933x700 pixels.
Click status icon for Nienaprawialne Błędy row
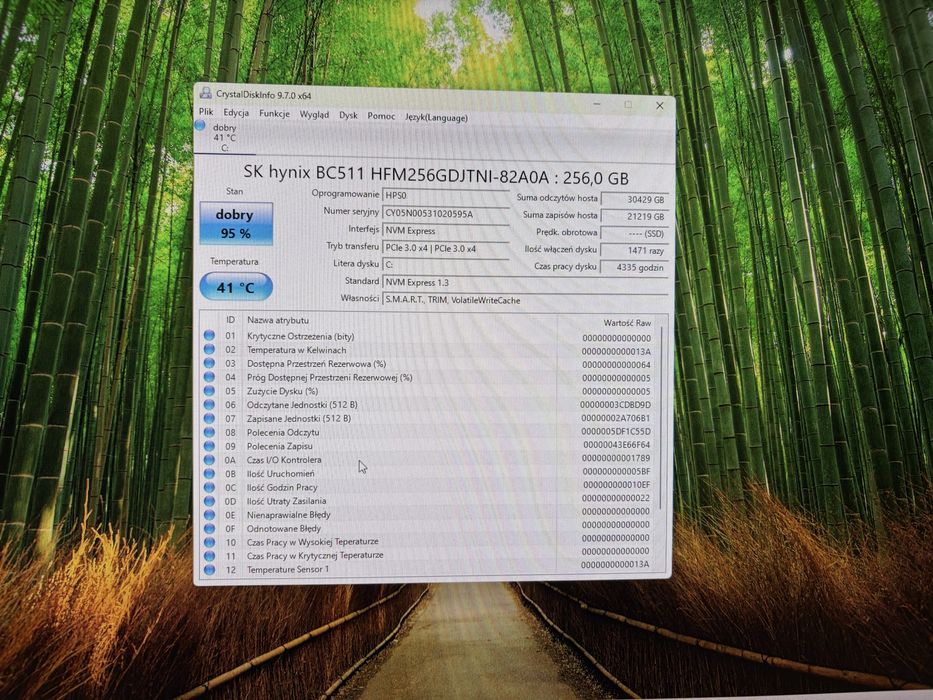209,514
